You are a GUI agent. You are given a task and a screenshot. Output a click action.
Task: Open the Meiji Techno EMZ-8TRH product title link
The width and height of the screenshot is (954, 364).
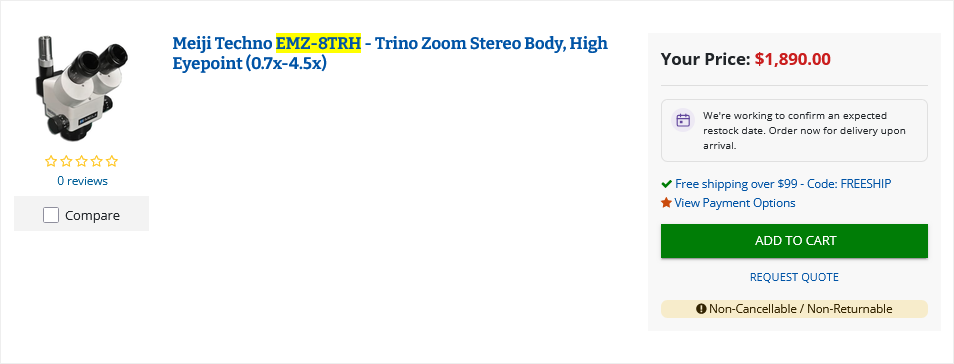coord(390,53)
